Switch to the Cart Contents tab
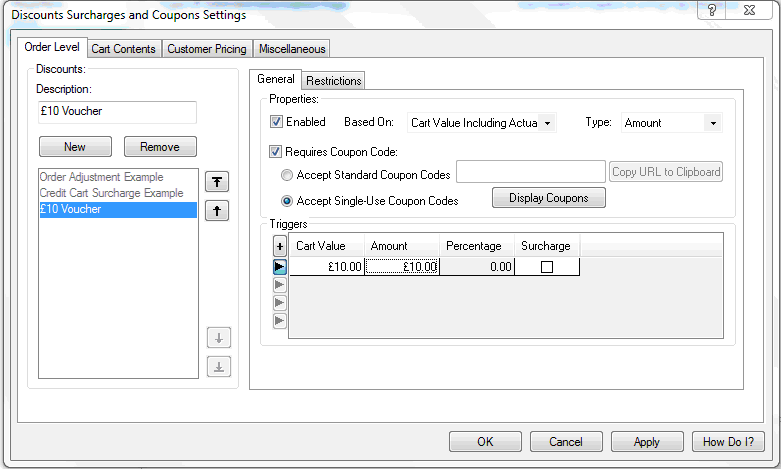This screenshot has width=781, height=469. (123, 49)
